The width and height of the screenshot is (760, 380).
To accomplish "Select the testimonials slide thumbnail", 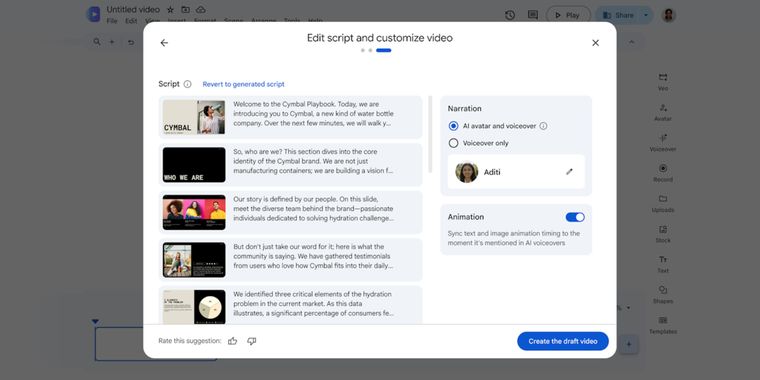I will 194,260.
